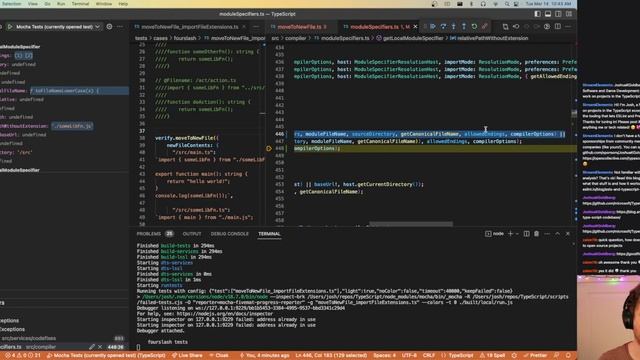Split the editor to the right

point(558,27)
